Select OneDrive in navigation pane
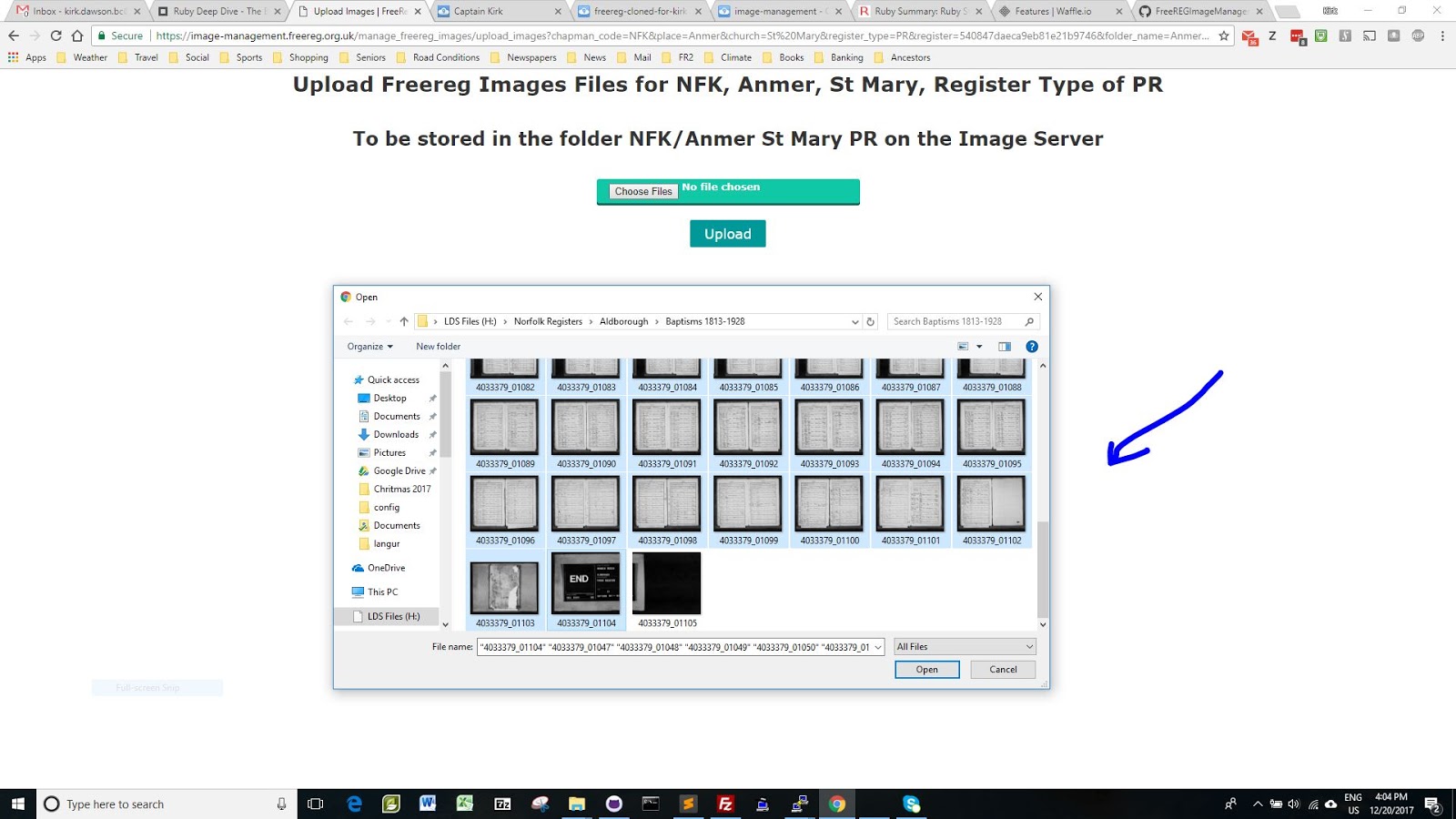 pos(378,568)
